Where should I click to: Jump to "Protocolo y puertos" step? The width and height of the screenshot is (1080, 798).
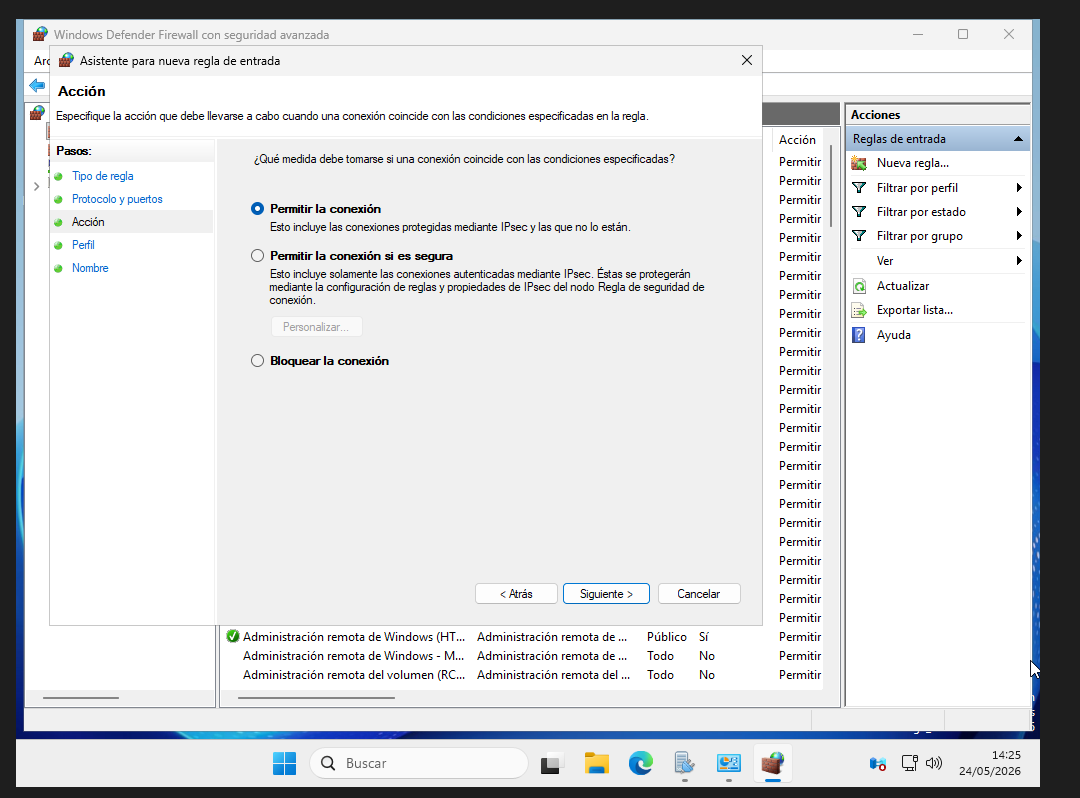117,199
